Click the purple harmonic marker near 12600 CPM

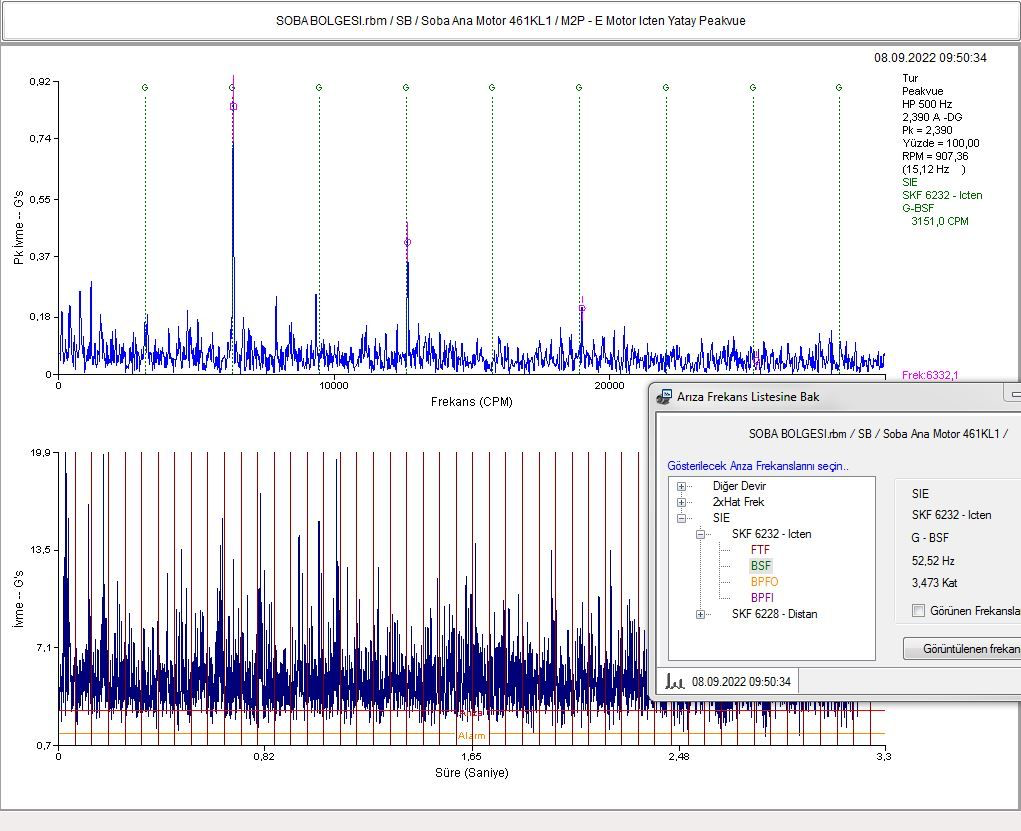pyautogui.click(x=408, y=242)
